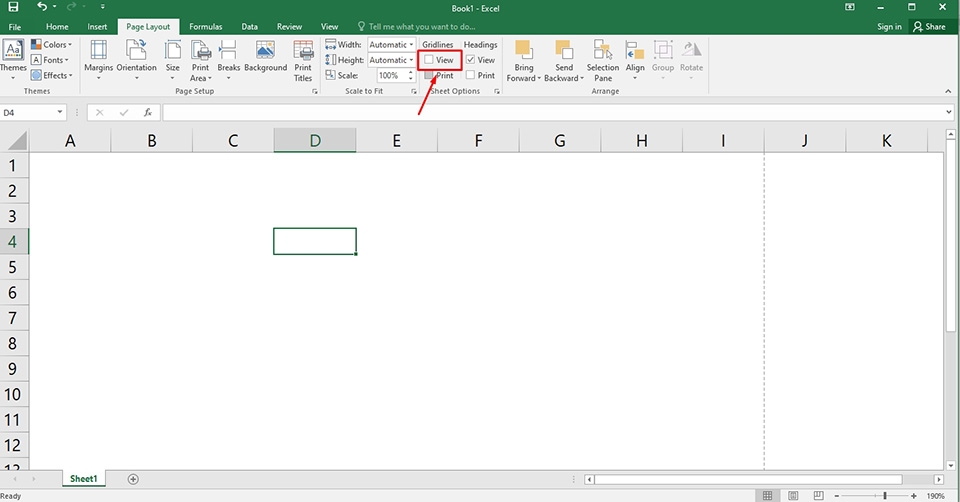The width and height of the screenshot is (960, 502).
Task: Add a new sheet
Action: (x=133, y=479)
